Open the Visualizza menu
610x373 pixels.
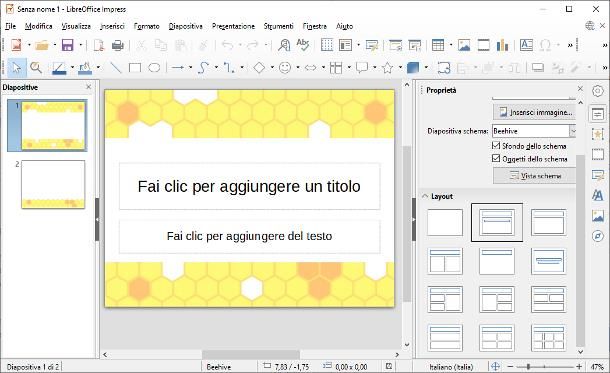click(76, 26)
